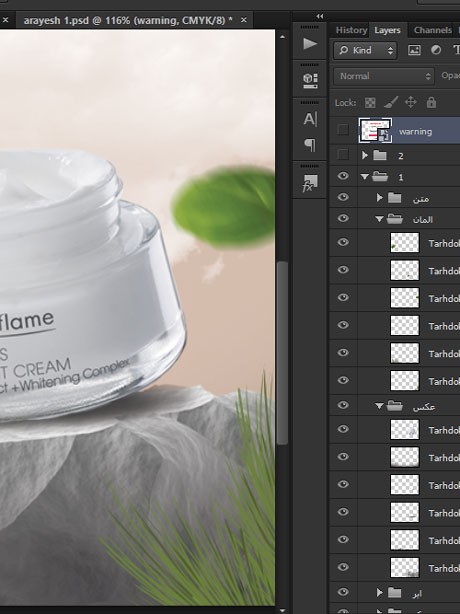460x614 pixels.
Task: Open the Paragraph panel icon
Action: [310, 145]
